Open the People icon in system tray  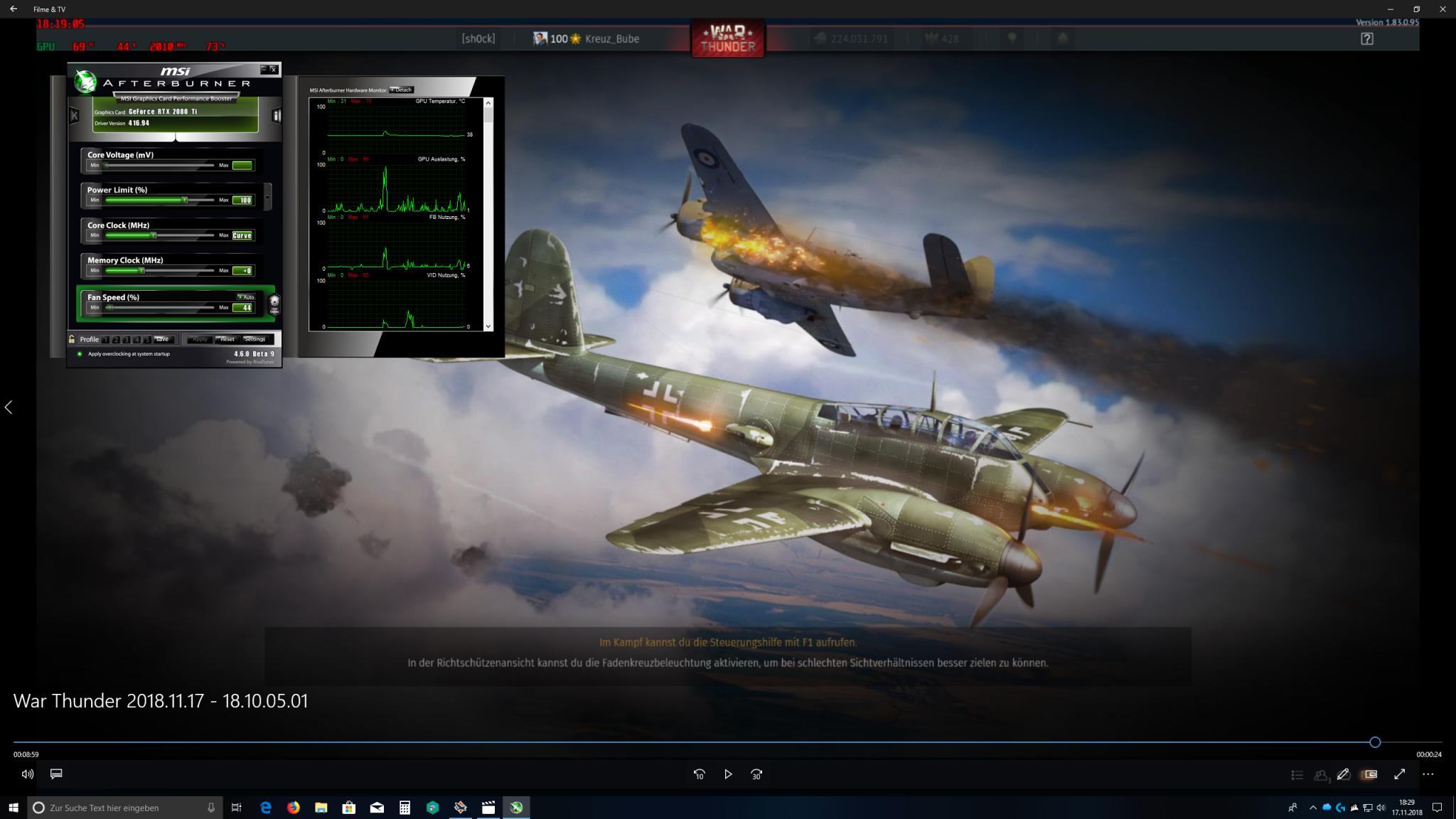pos(1292,808)
